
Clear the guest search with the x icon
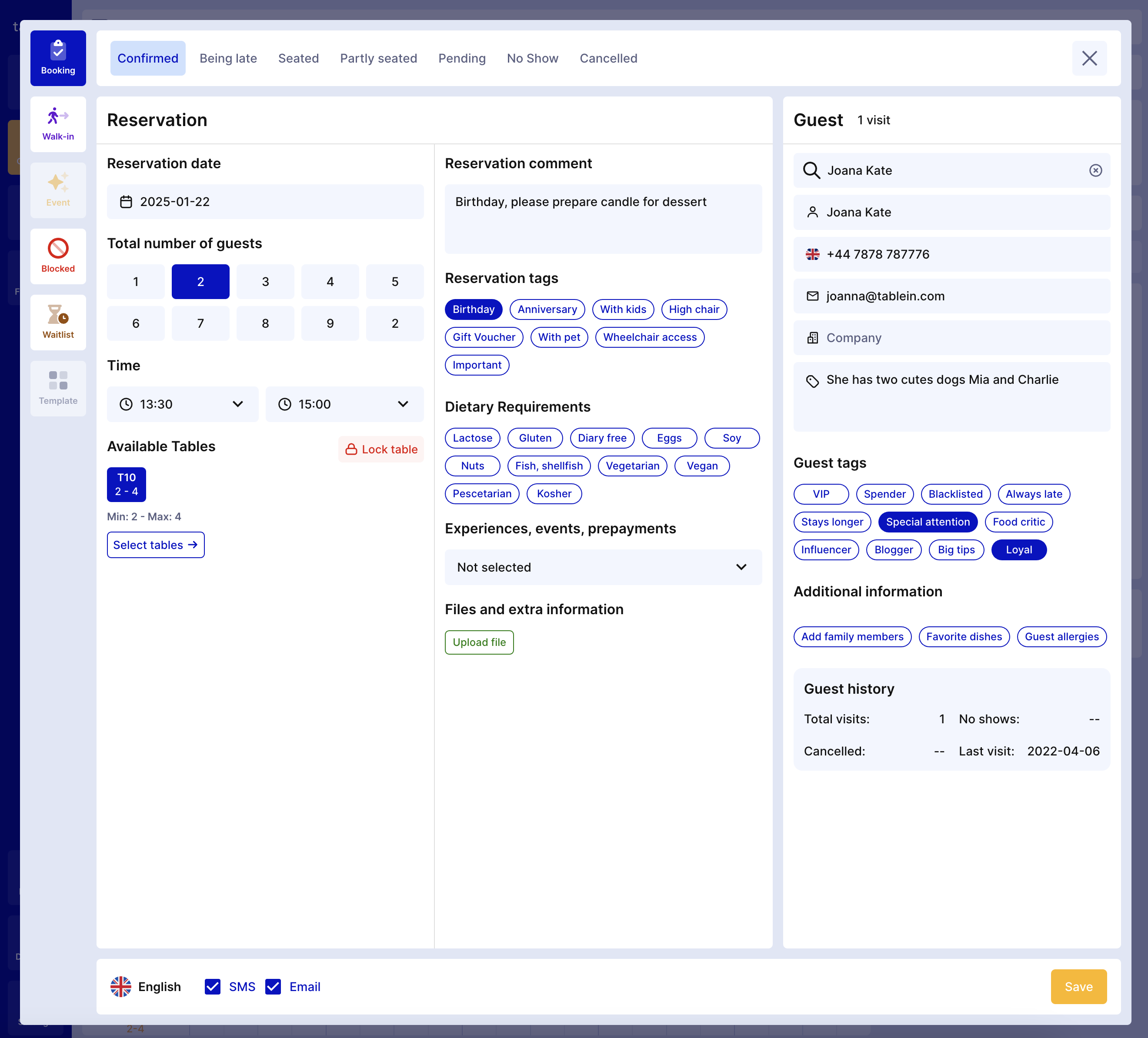click(1095, 170)
